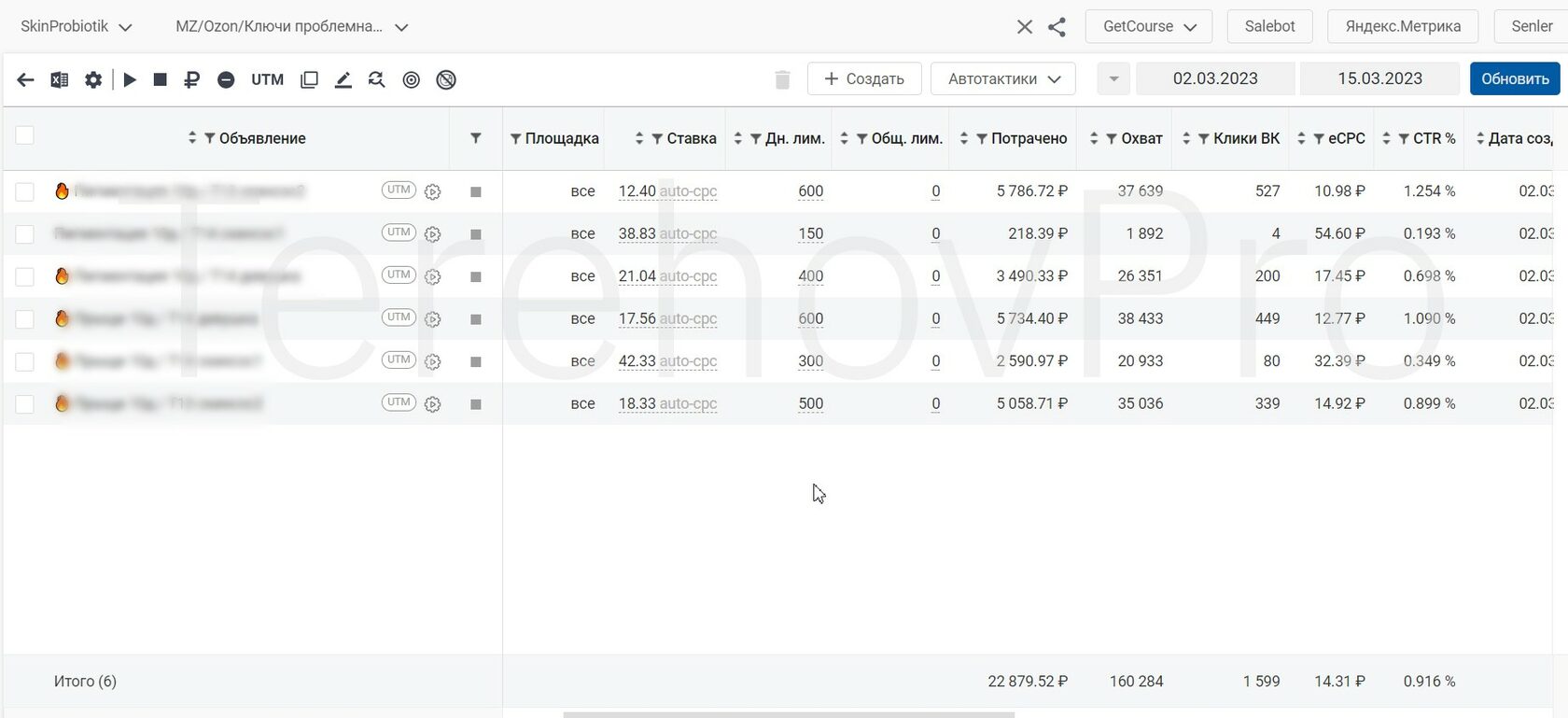Open the Яндекс.Метрика button
The image size is (1568, 718).
pos(1403,26)
